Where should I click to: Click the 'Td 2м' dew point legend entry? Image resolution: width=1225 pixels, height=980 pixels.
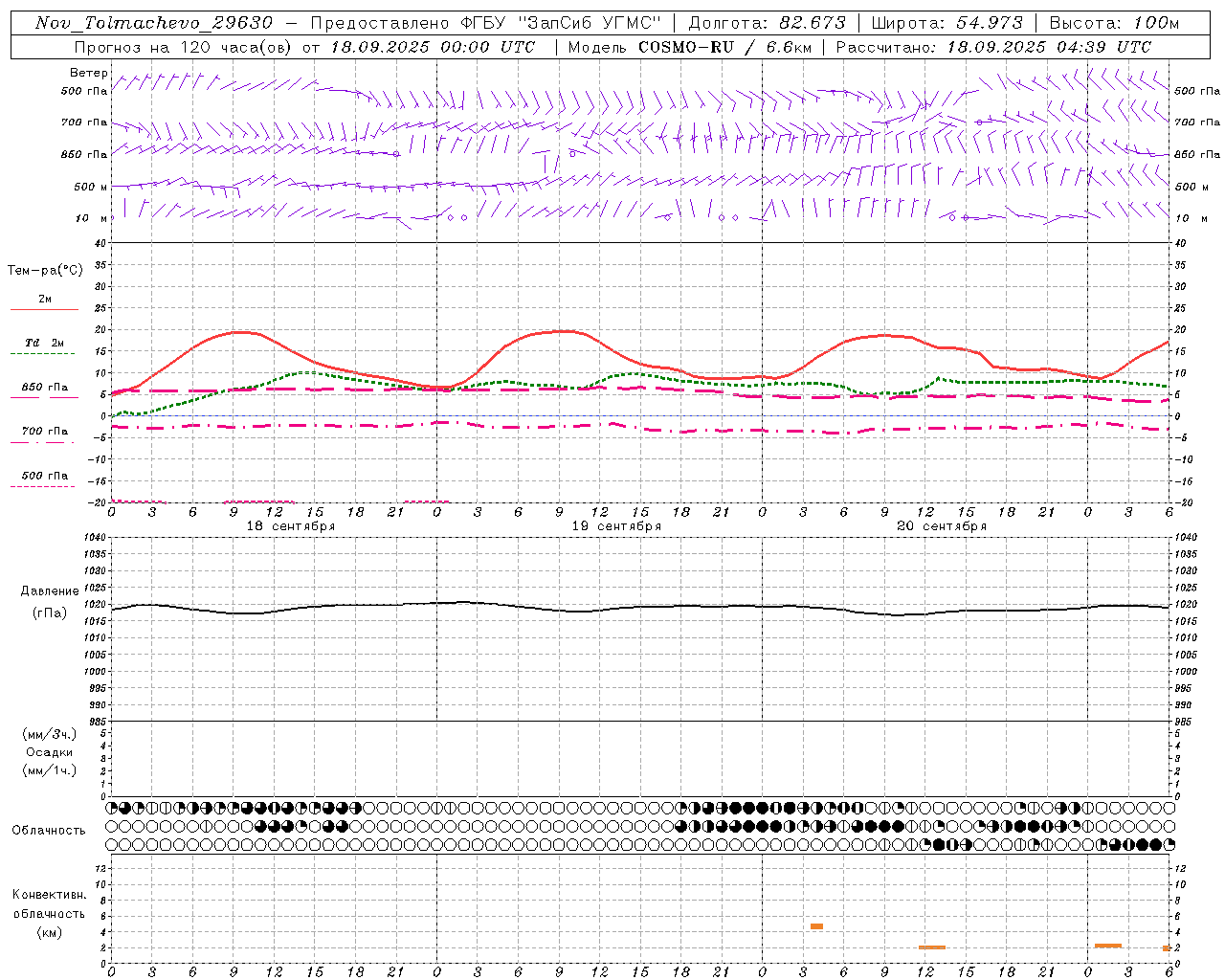[45, 343]
